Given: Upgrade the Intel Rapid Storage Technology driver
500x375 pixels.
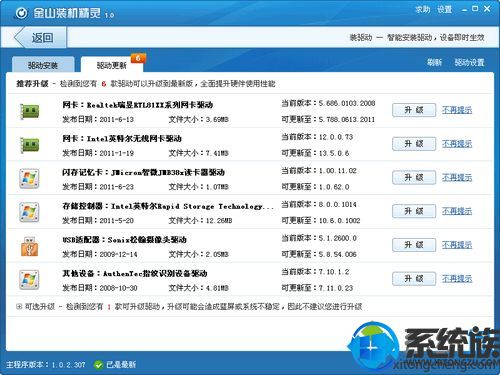Looking at the screenshot, I should [x=414, y=211].
